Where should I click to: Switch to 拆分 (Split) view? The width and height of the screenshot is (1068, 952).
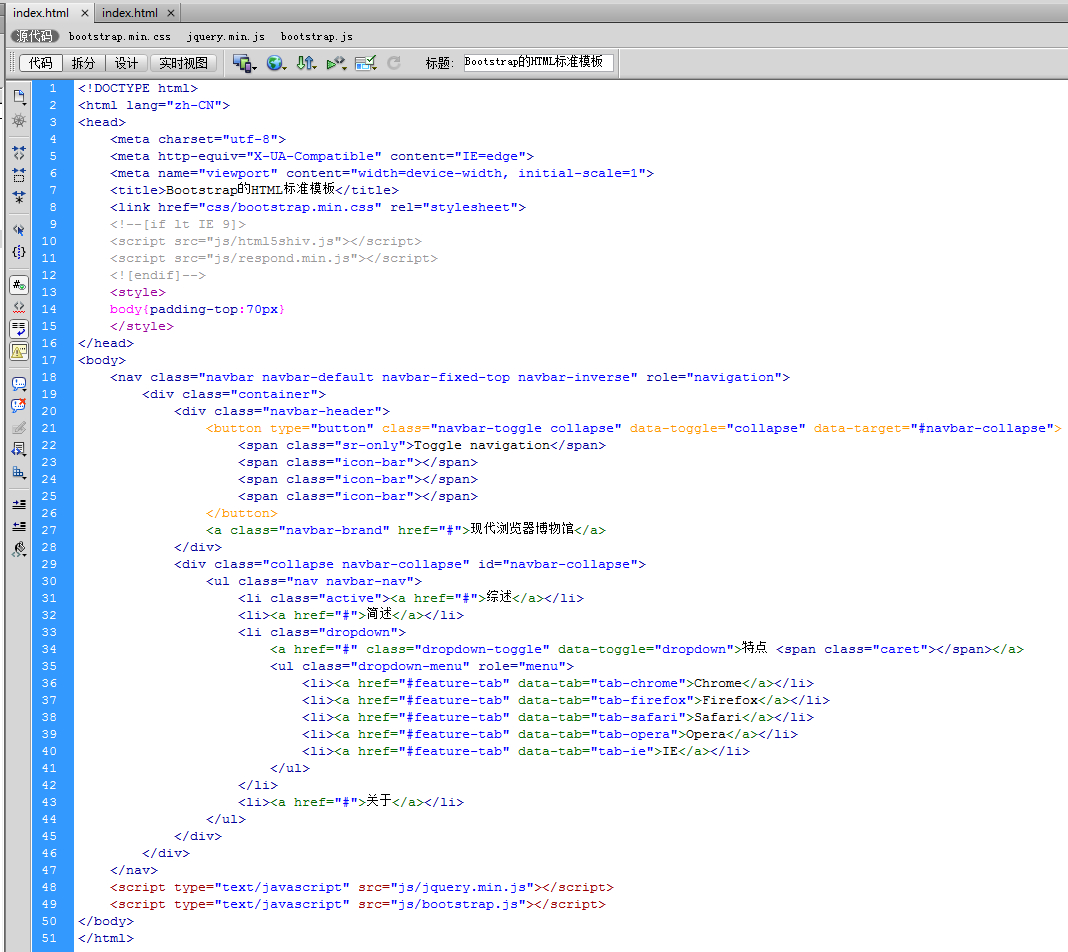(x=84, y=63)
